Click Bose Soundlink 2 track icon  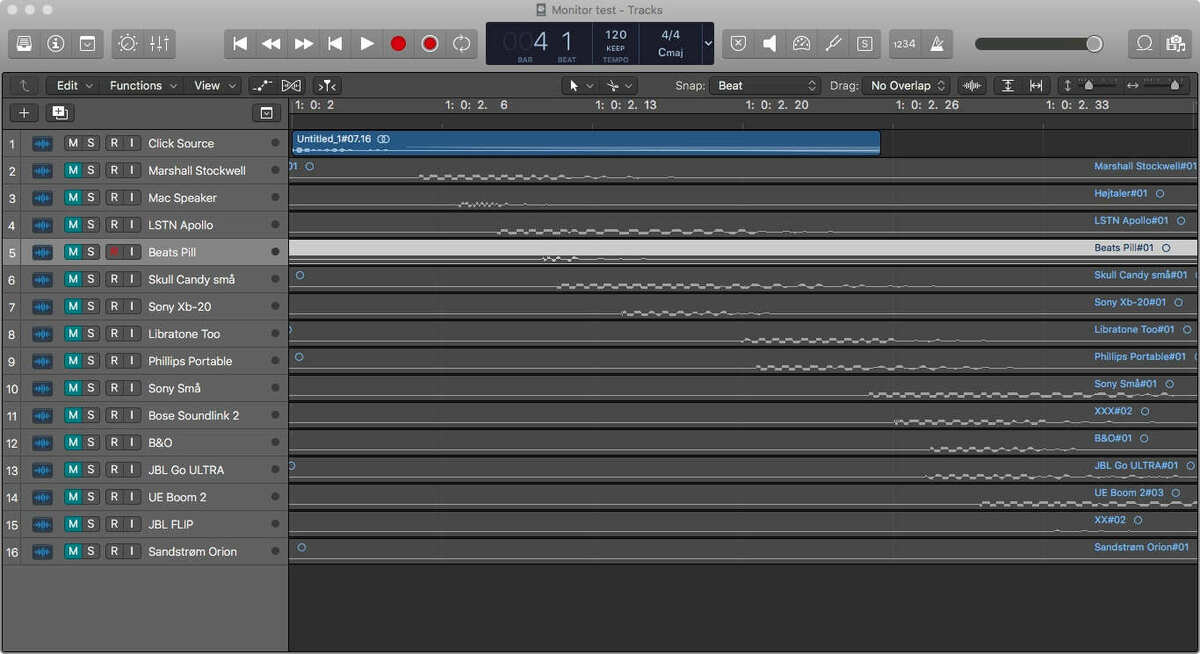coord(42,416)
